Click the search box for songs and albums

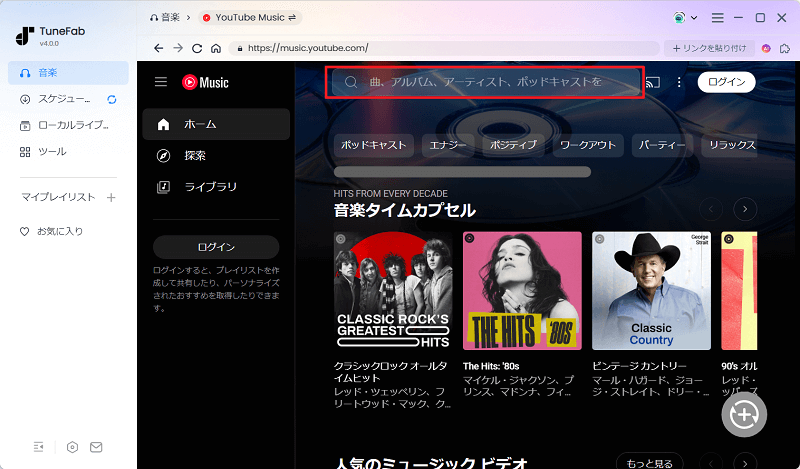point(485,82)
